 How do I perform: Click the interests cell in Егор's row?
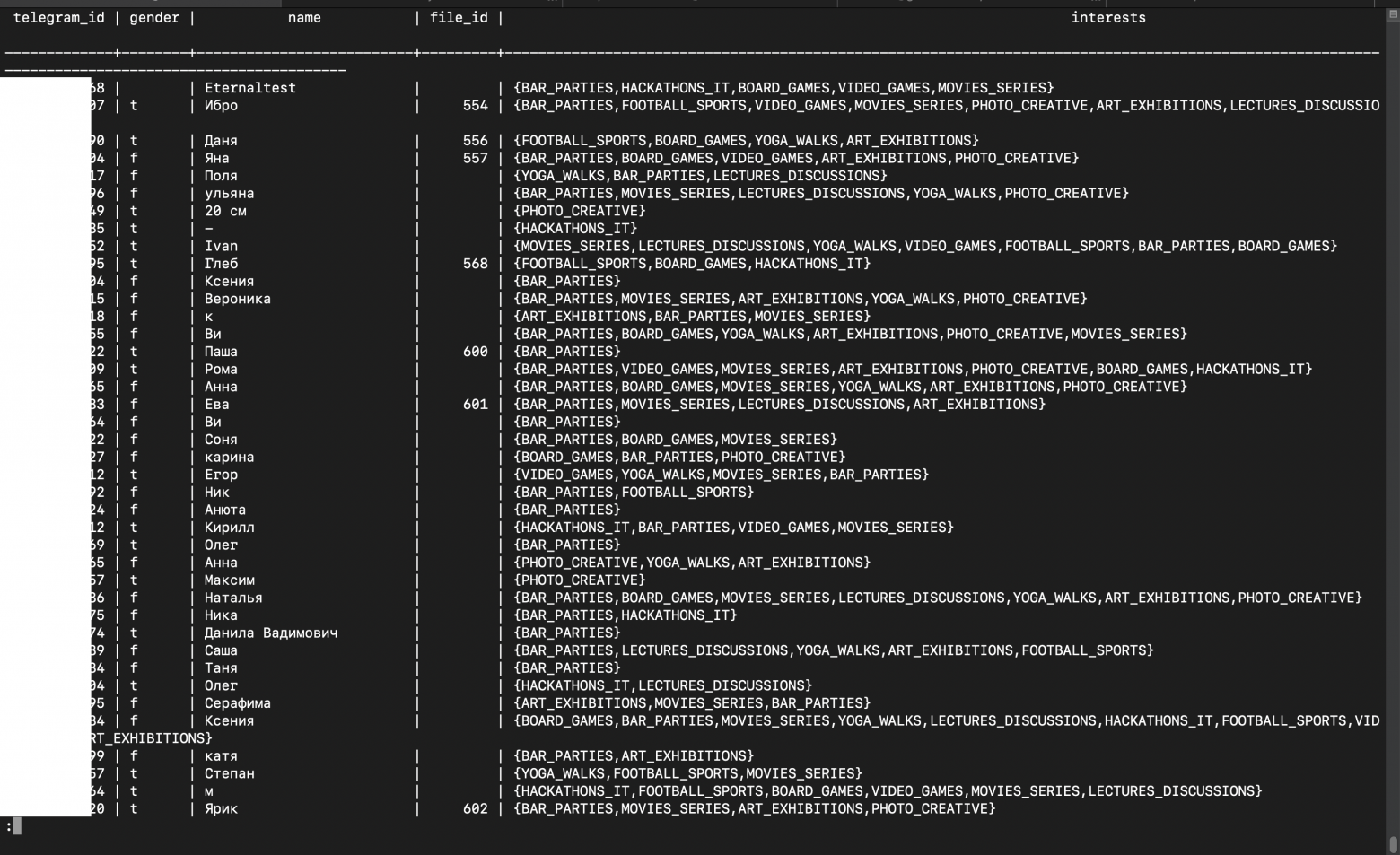click(722, 475)
